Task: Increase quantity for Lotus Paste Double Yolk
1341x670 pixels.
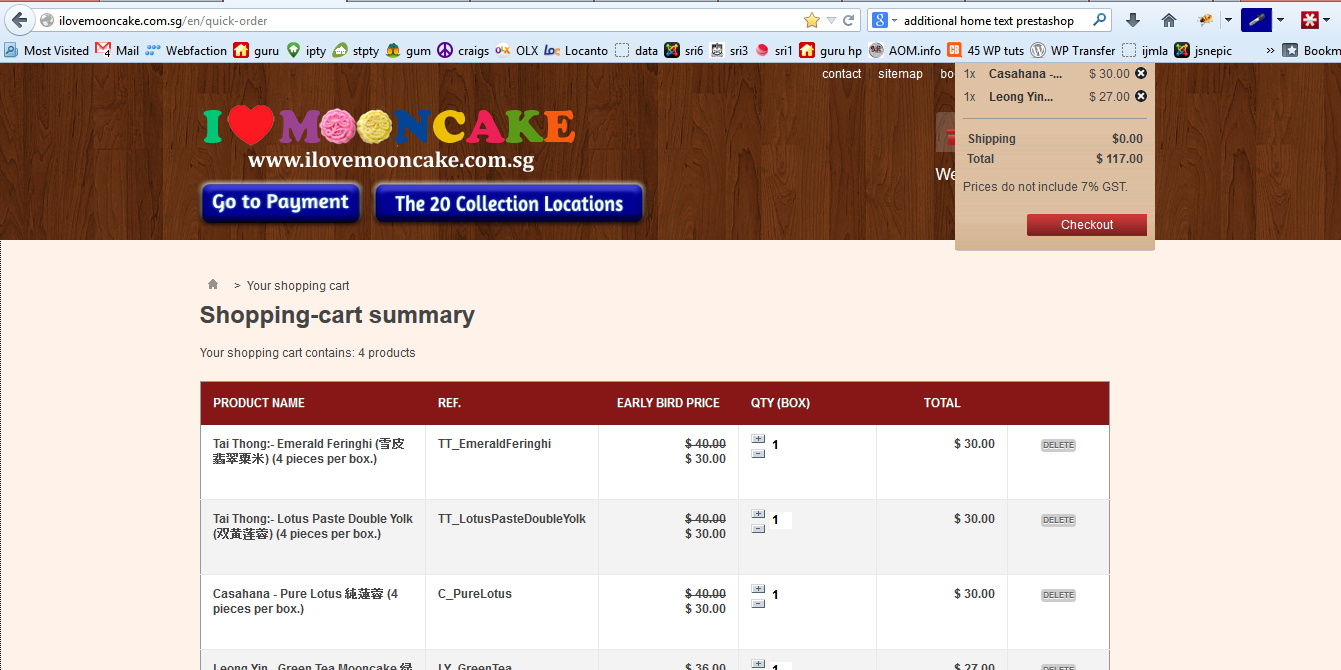Action: (758, 514)
